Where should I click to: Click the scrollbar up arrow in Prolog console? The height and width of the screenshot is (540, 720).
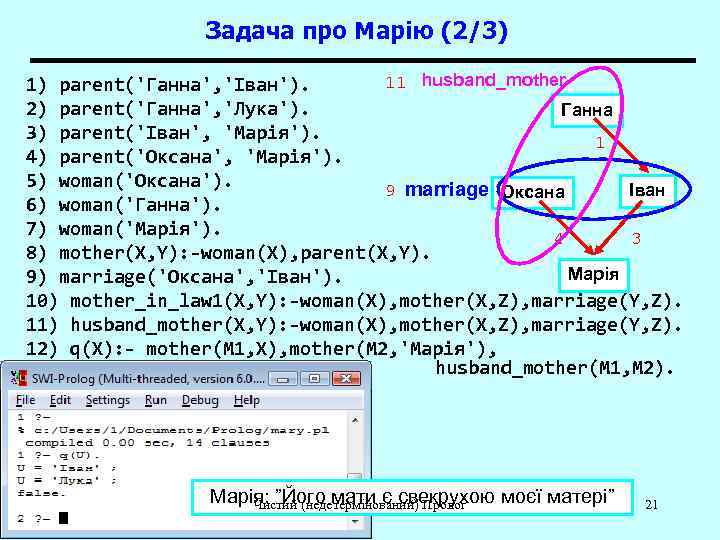pos(355,420)
